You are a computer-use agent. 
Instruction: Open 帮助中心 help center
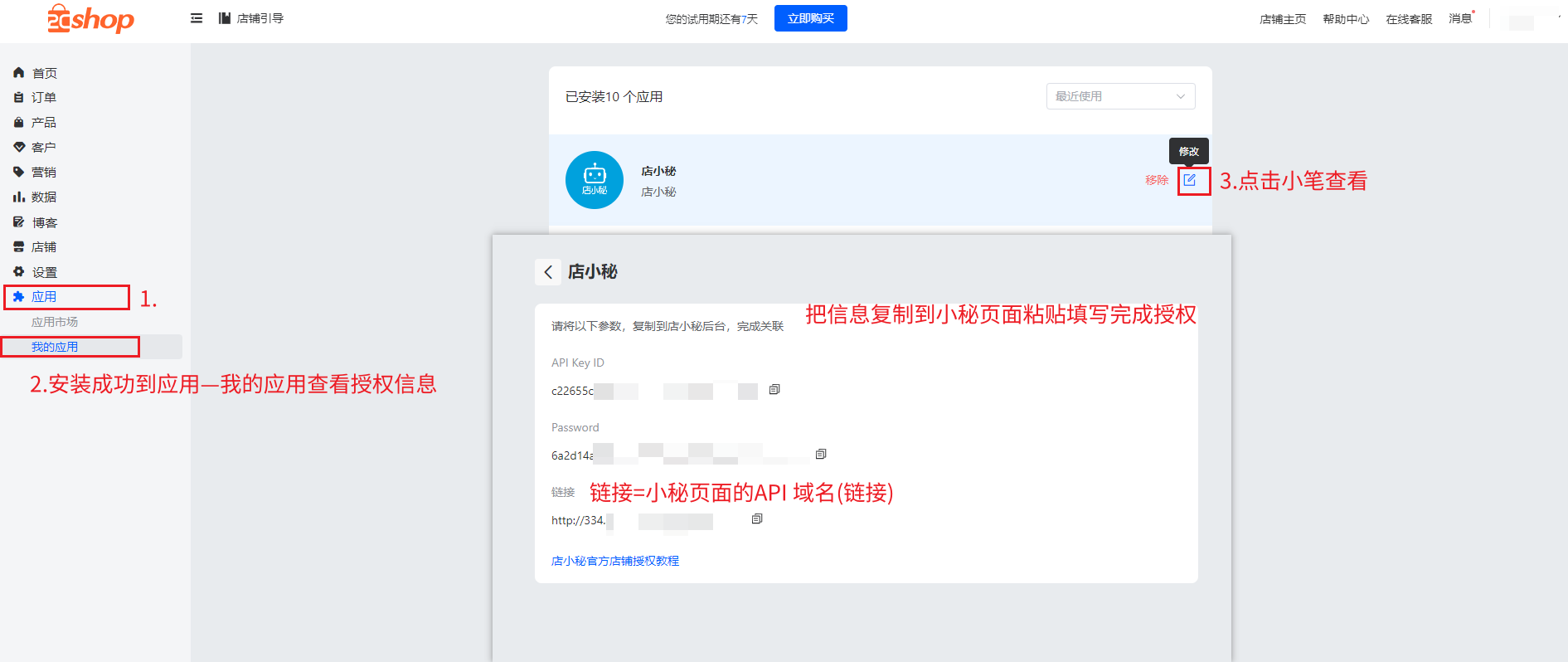tap(1346, 19)
